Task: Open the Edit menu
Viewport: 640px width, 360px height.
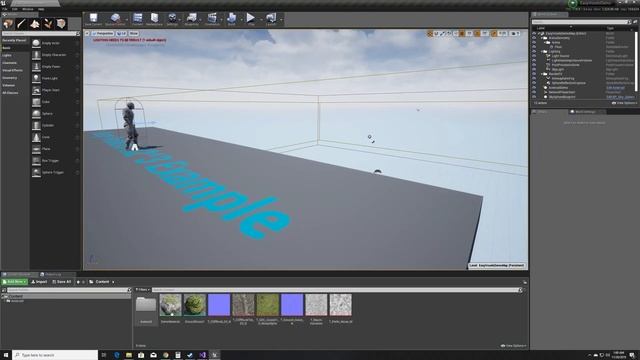Action: [15, 9]
